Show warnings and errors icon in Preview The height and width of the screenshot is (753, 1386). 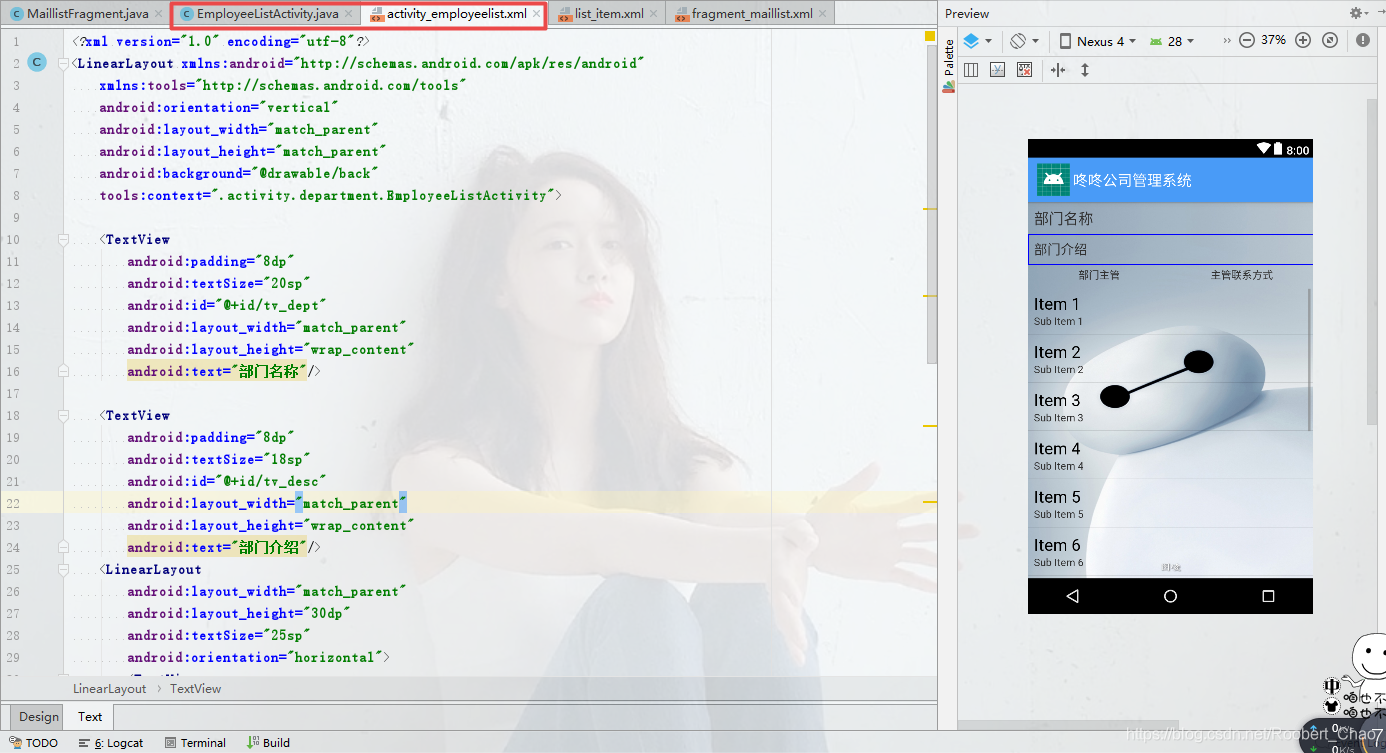pos(1363,41)
